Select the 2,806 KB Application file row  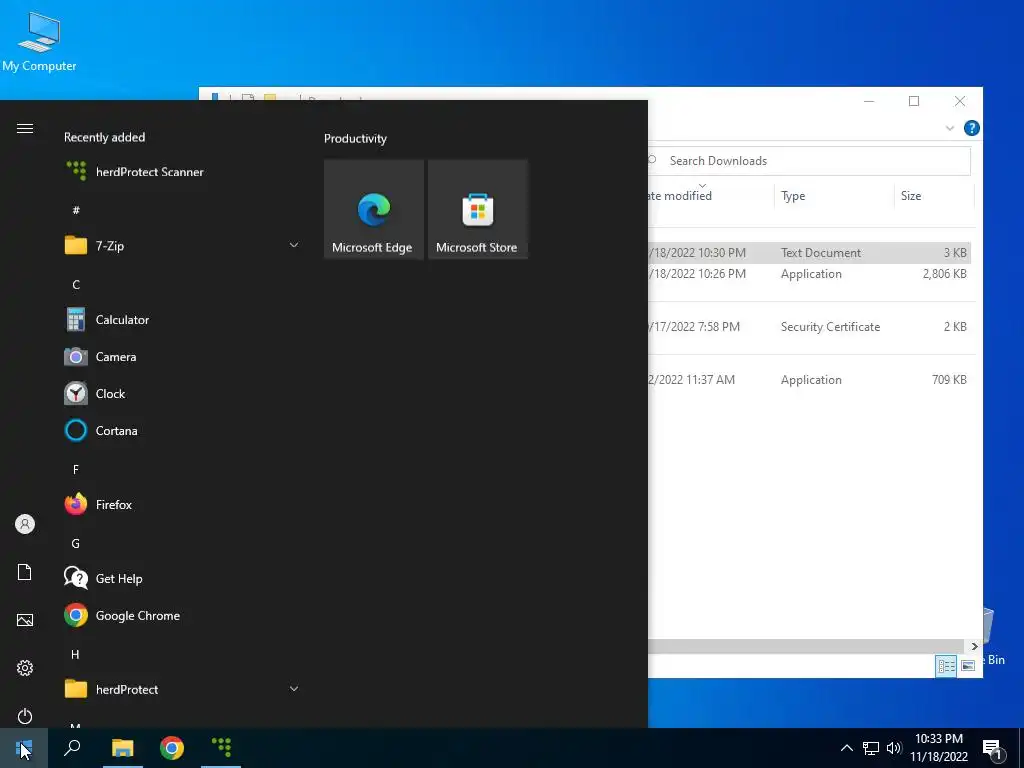point(809,274)
